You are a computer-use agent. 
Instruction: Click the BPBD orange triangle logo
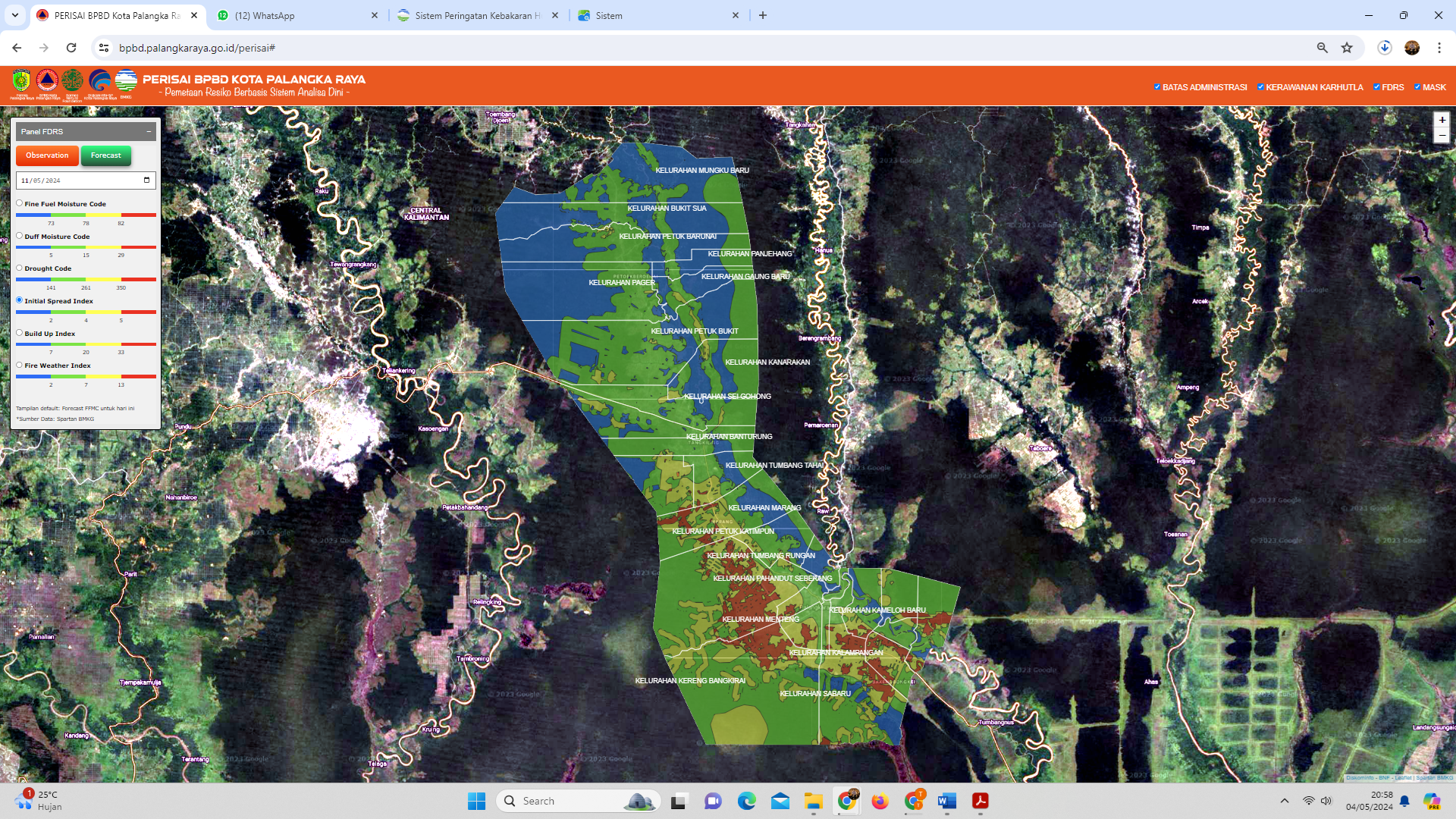click(47, 81)
